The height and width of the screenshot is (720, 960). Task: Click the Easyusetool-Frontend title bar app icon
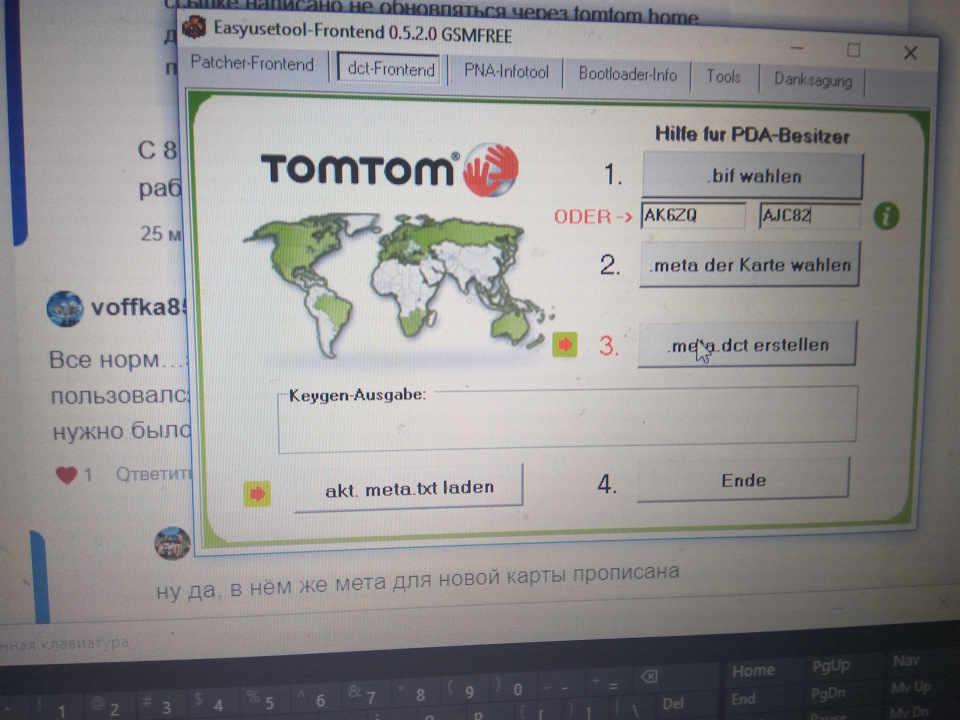(x=195, y=26)
